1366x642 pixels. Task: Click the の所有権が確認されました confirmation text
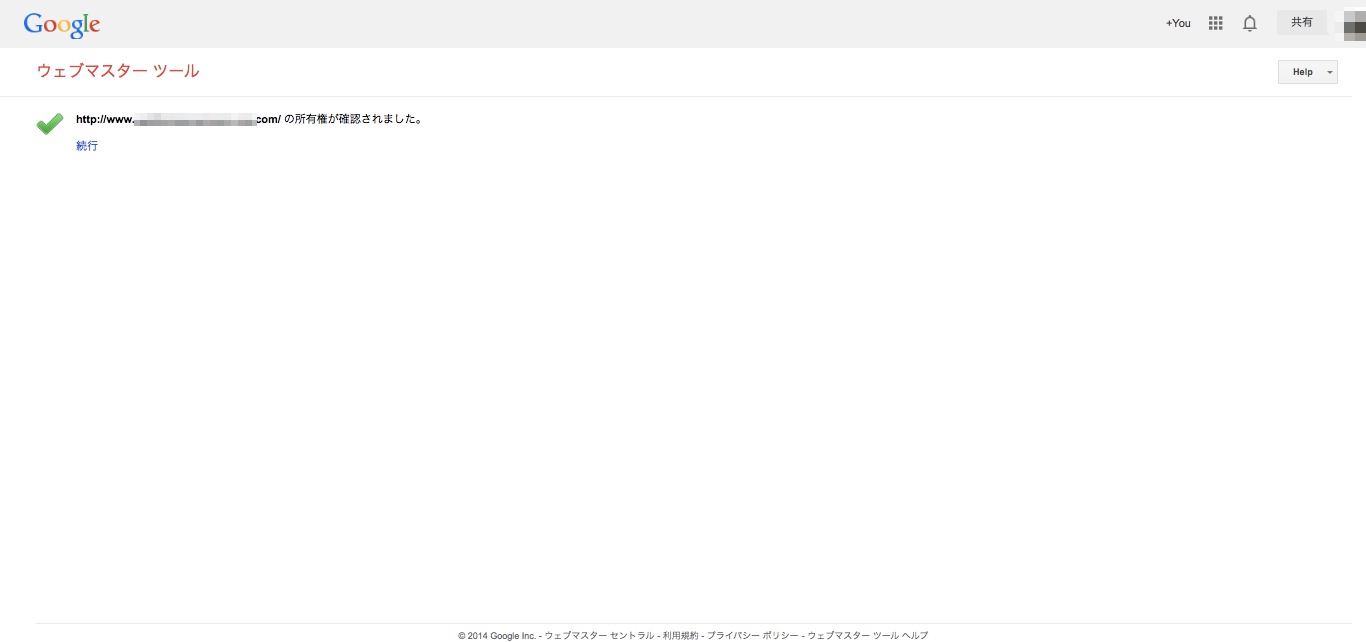(354, 119)
